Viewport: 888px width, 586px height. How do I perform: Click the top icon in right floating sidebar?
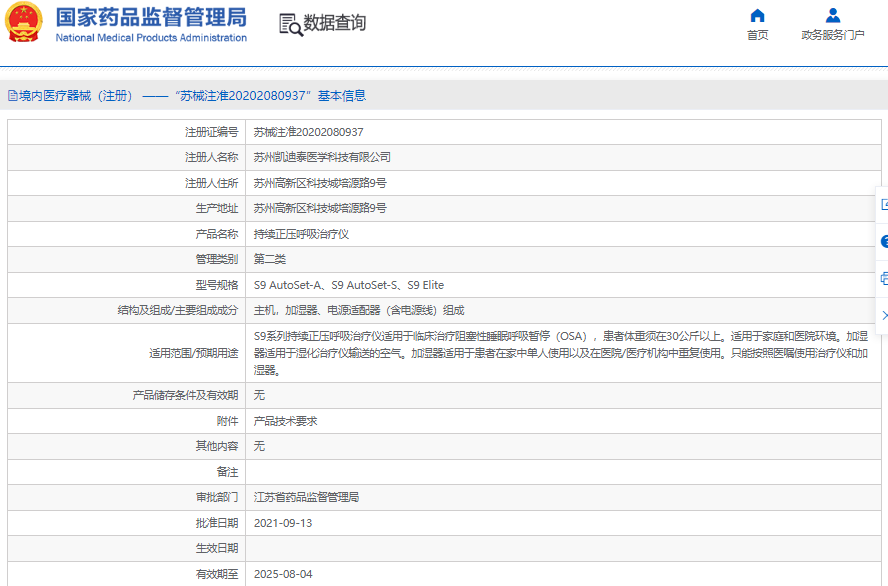tap(884, 205)
